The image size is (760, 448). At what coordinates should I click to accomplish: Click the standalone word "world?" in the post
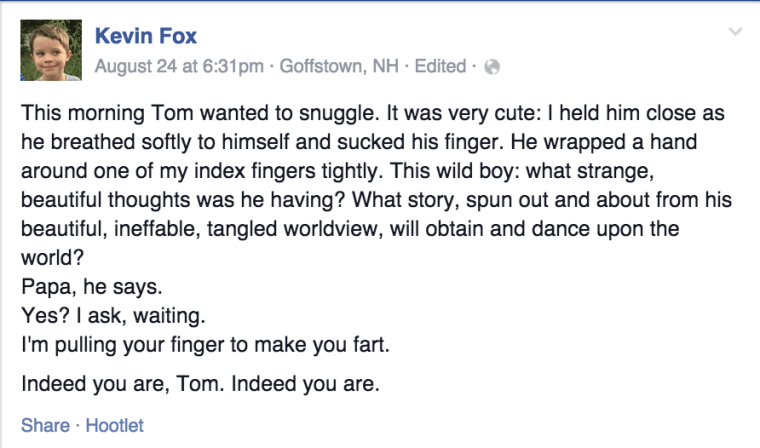pos(50,256)
